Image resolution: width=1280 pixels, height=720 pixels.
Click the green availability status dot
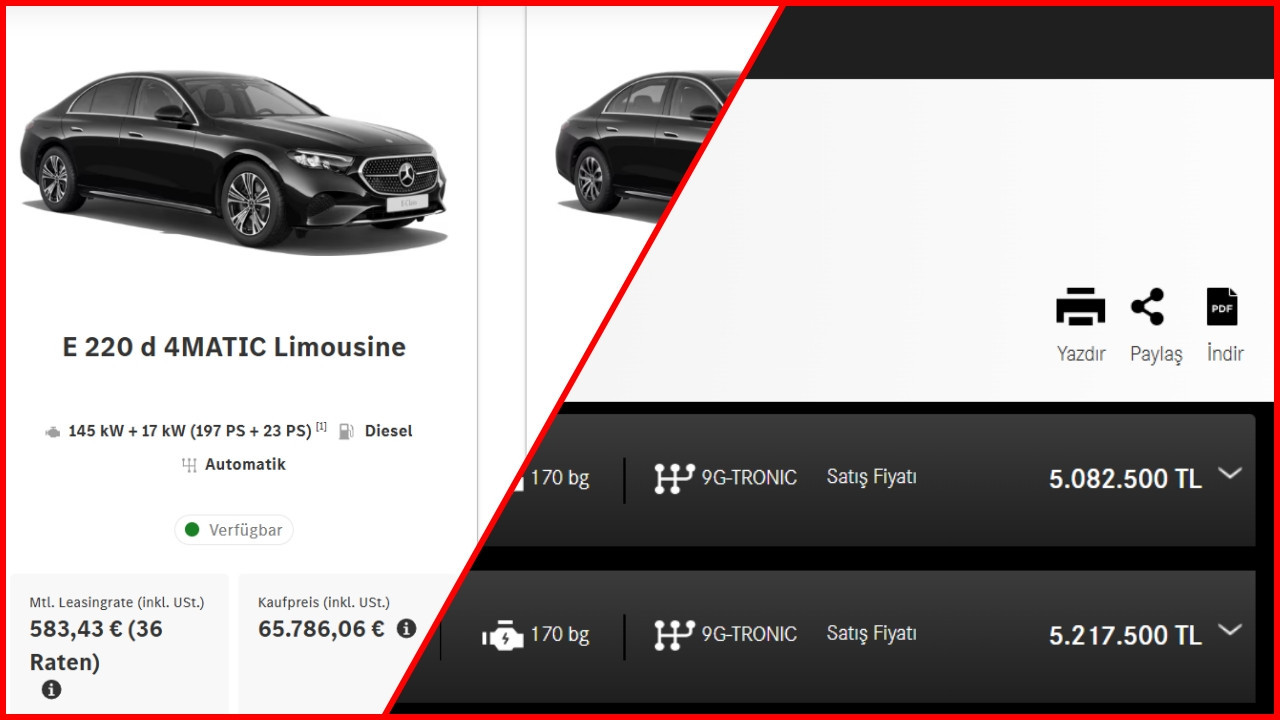click(x=192, y=530)
